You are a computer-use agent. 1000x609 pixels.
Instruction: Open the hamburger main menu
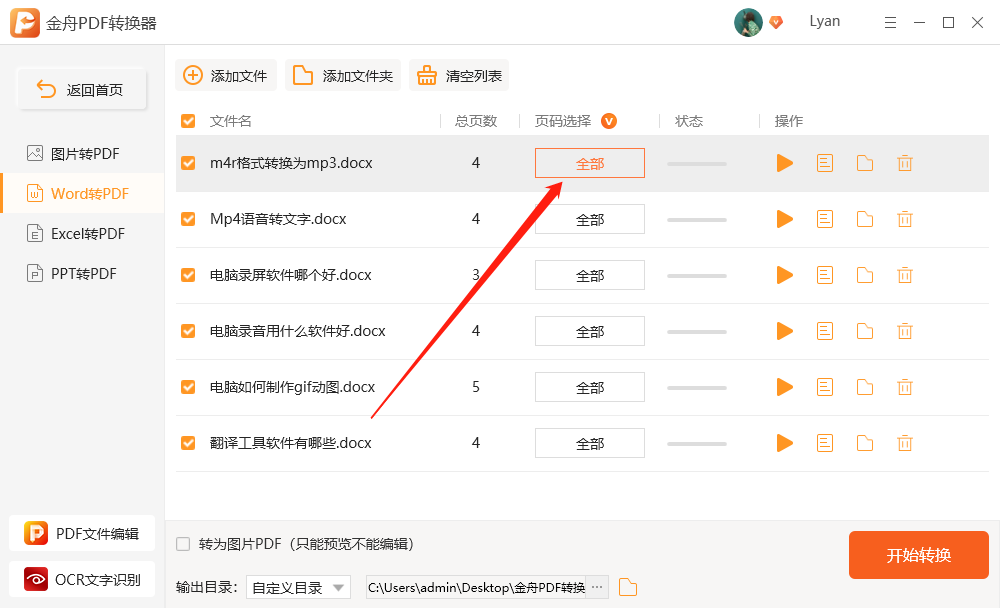tap(890, 23)
